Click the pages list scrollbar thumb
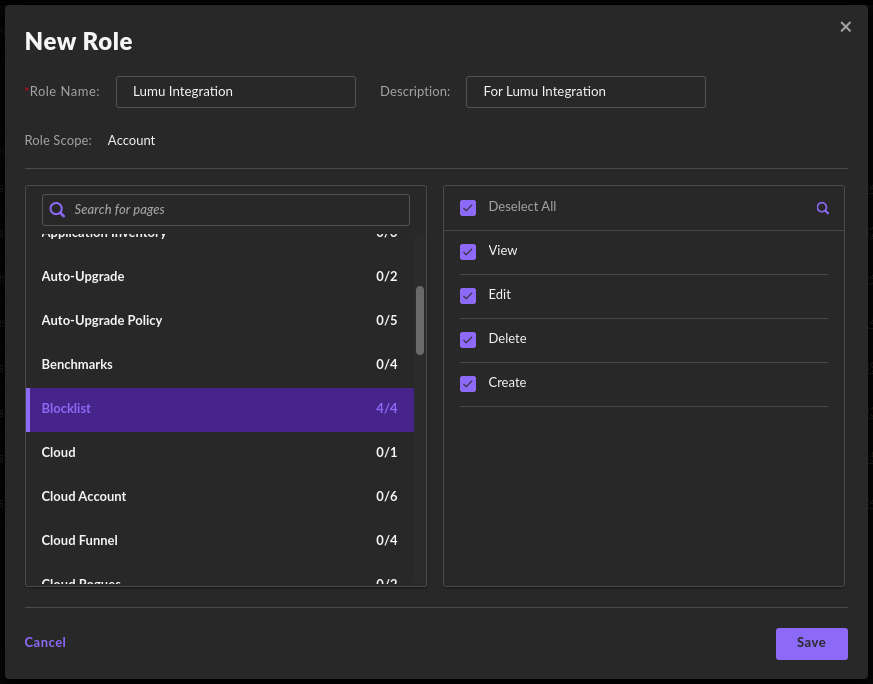Screen dimensions: 873x684 coord(420,320)
